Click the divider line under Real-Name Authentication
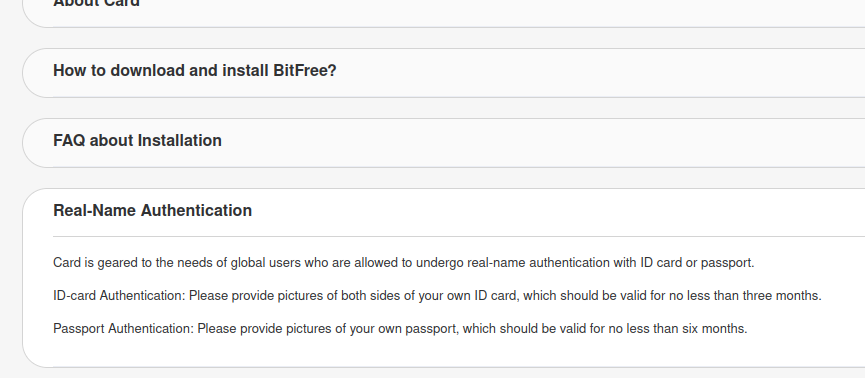This screenshot has width=865, height=378. pos(459,236)
